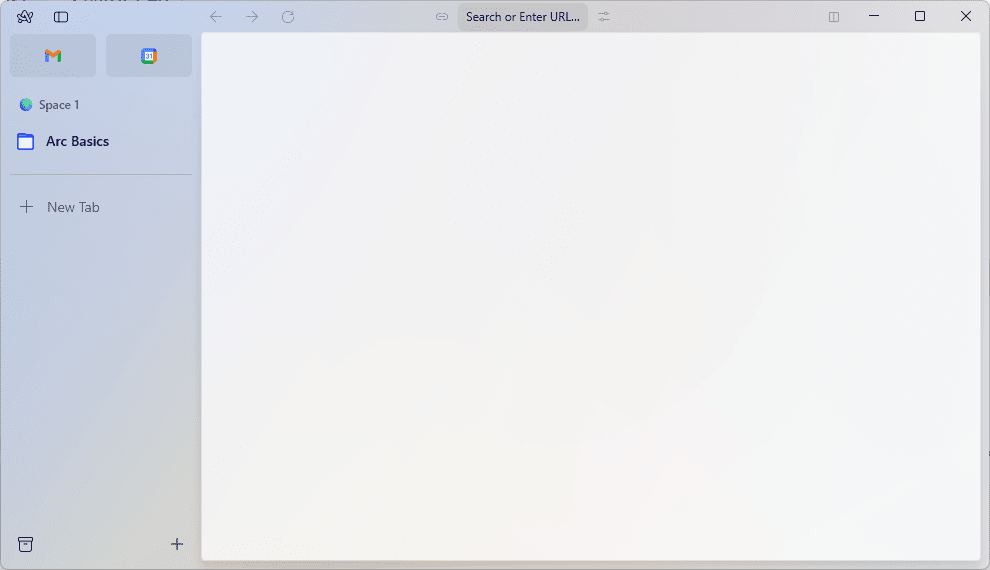
Task: Open the archived tabs icon
Action: (26, 544)
